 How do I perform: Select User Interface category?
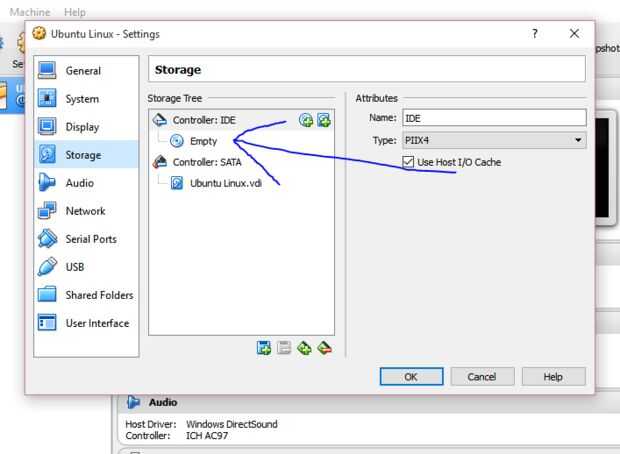click(x=86, y=323)
